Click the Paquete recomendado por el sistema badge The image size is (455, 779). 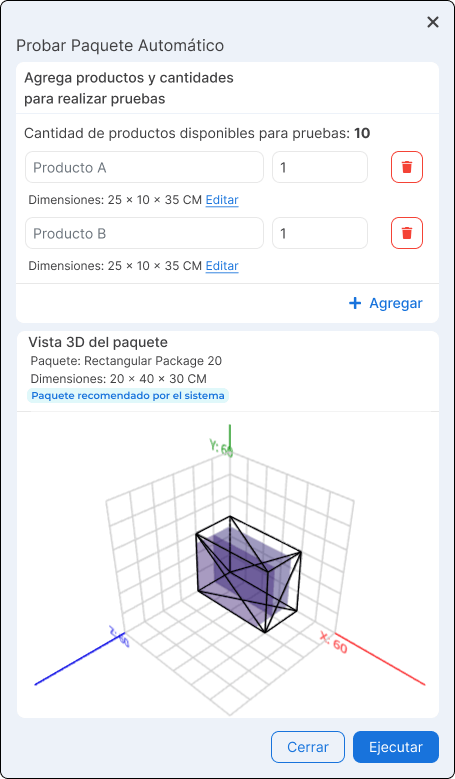coord(128,396)
